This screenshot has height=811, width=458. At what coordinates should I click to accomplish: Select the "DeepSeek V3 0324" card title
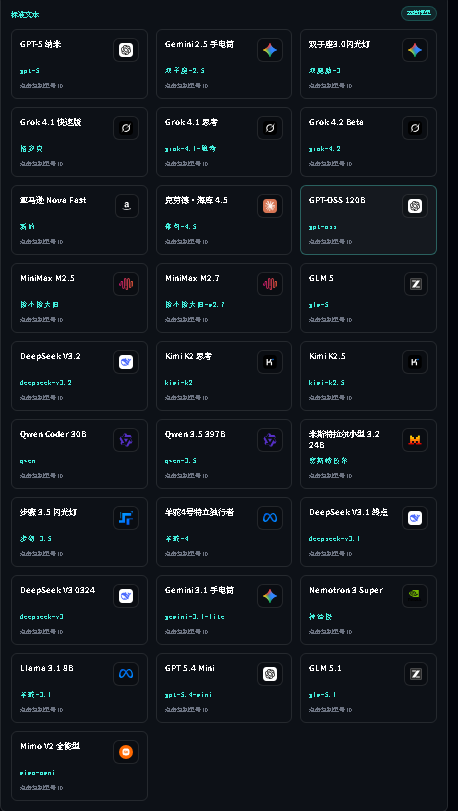coord(57,590)
